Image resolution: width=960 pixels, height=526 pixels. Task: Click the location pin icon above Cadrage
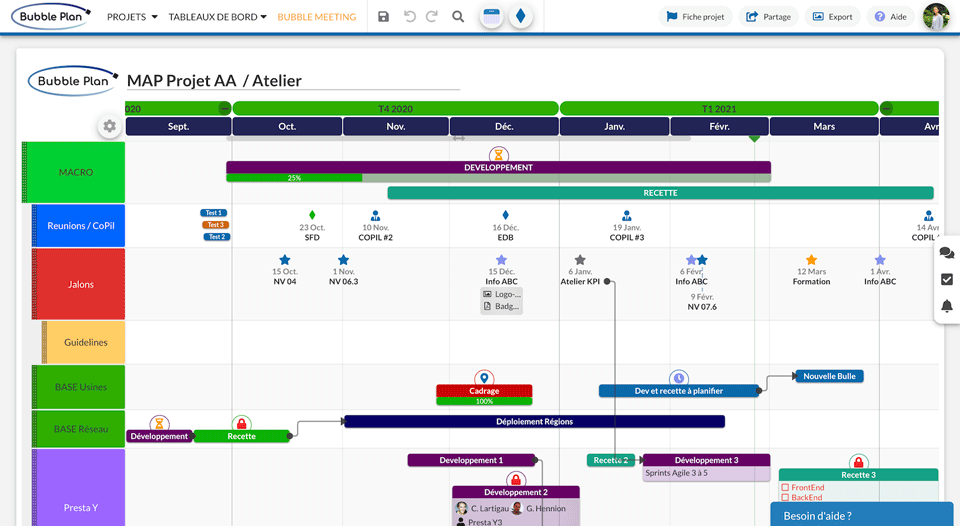484,378
